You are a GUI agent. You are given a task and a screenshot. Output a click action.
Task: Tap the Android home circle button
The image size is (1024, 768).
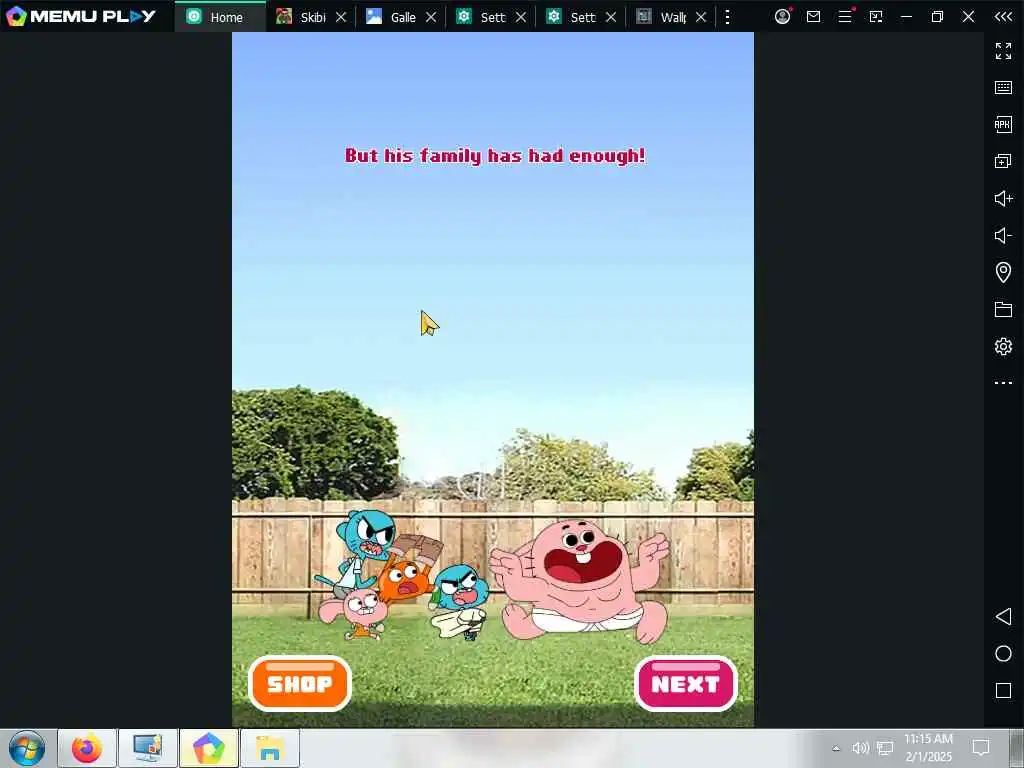(1003, 654)
